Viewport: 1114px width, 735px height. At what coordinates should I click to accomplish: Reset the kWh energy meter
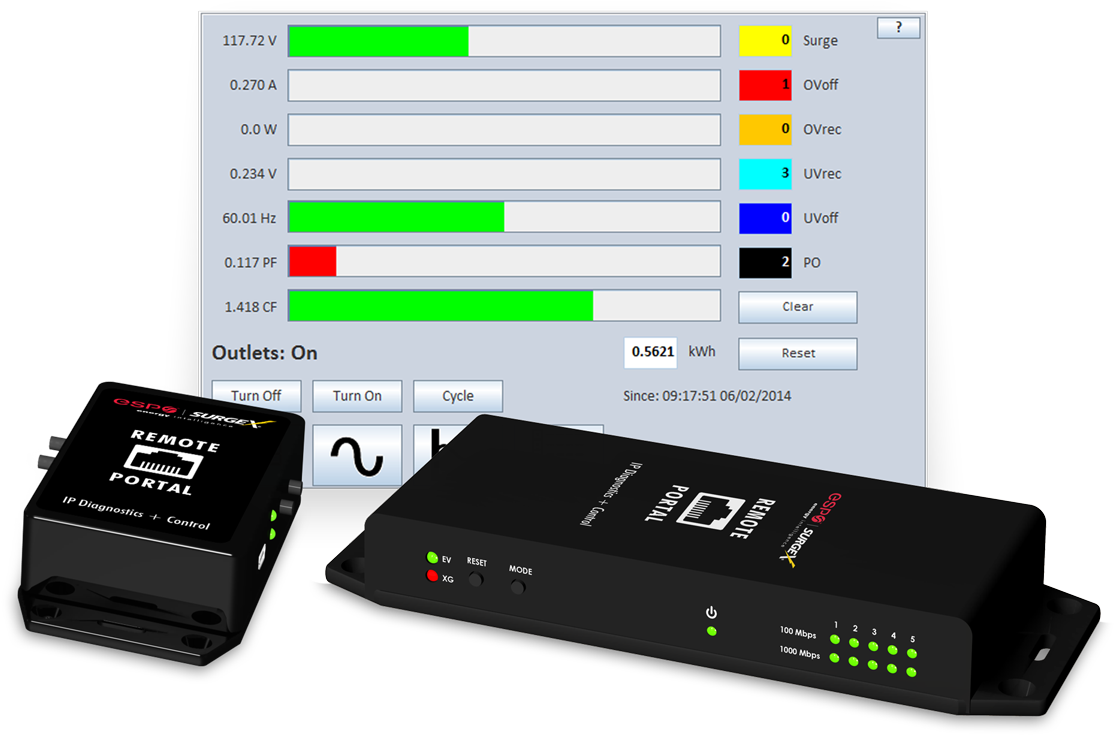click(x=797, y=353)
